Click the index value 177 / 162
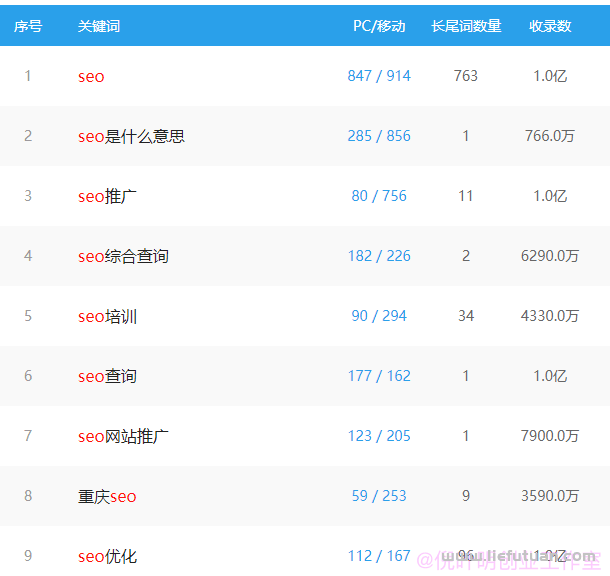Image resolution: width=610 pixels, height=576 pixels. [x=379, y=376]
